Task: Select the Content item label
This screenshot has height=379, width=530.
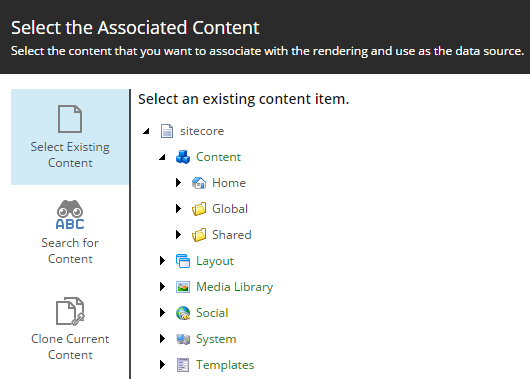Action: [x=218, y=157]
